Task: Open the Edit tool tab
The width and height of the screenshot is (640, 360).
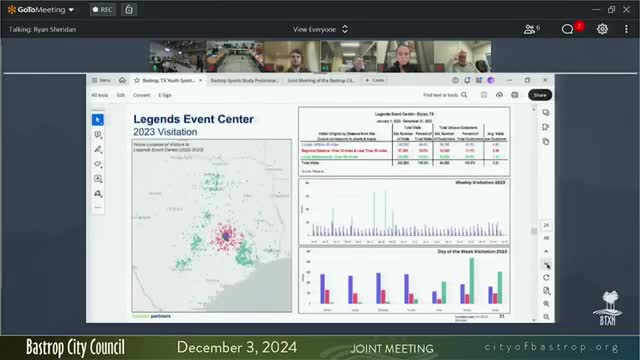Action: click(121, 95)
